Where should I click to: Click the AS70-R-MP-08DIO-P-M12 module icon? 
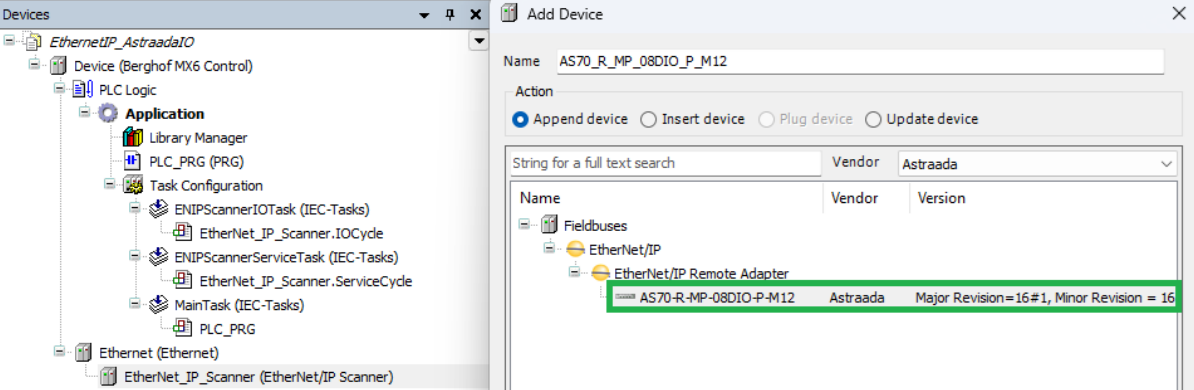[x=624, y=297]
